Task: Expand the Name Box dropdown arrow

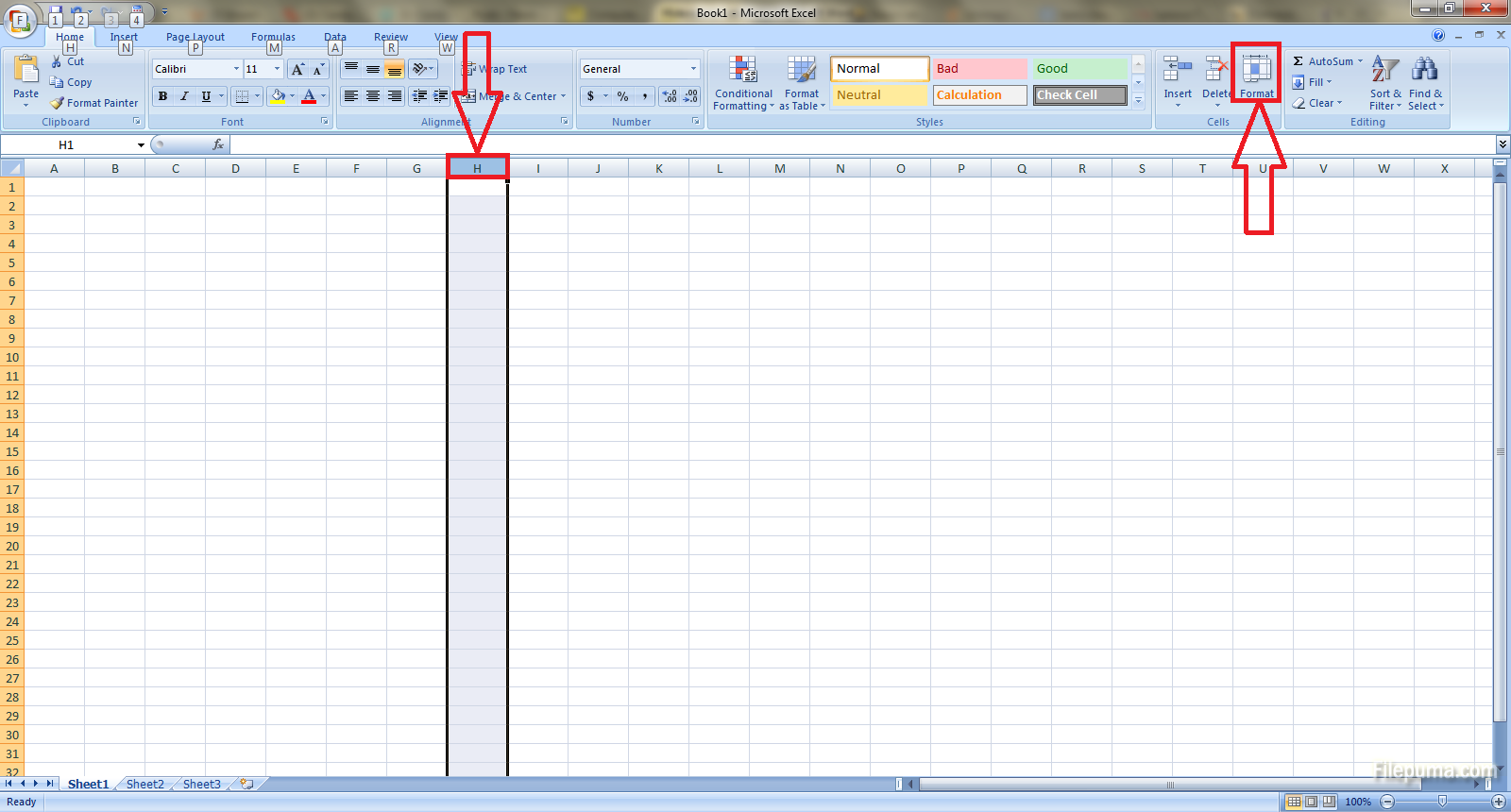Action: [141, 145]
